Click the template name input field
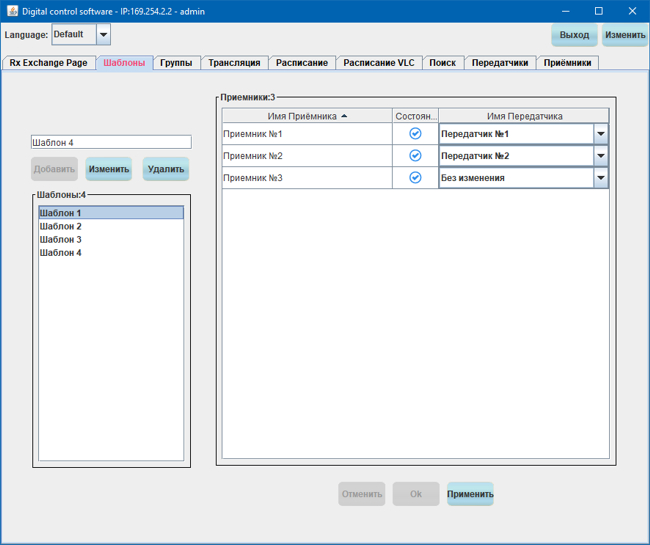650x545 pixels. pos(110,142)
